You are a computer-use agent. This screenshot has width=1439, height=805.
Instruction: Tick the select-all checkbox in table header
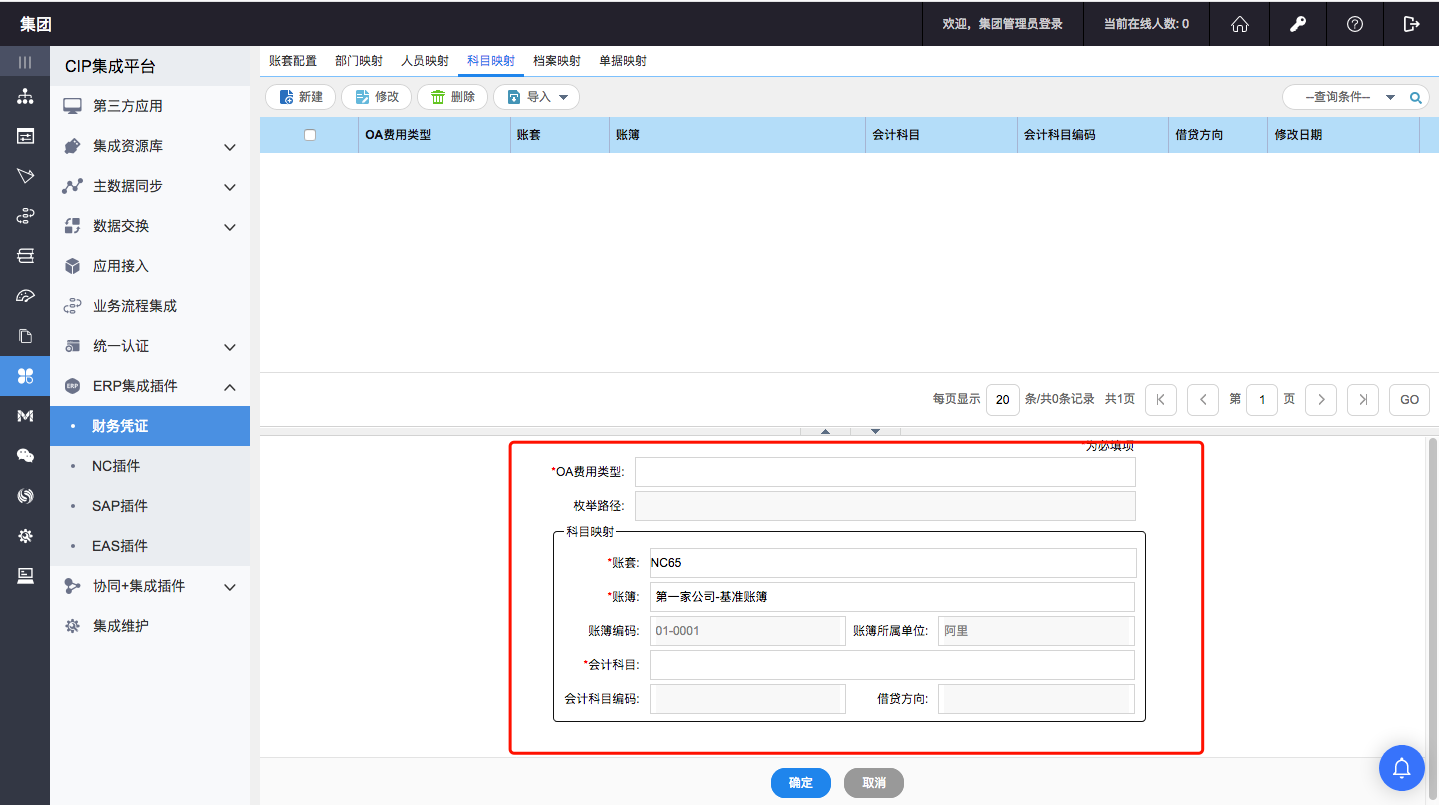309,135
